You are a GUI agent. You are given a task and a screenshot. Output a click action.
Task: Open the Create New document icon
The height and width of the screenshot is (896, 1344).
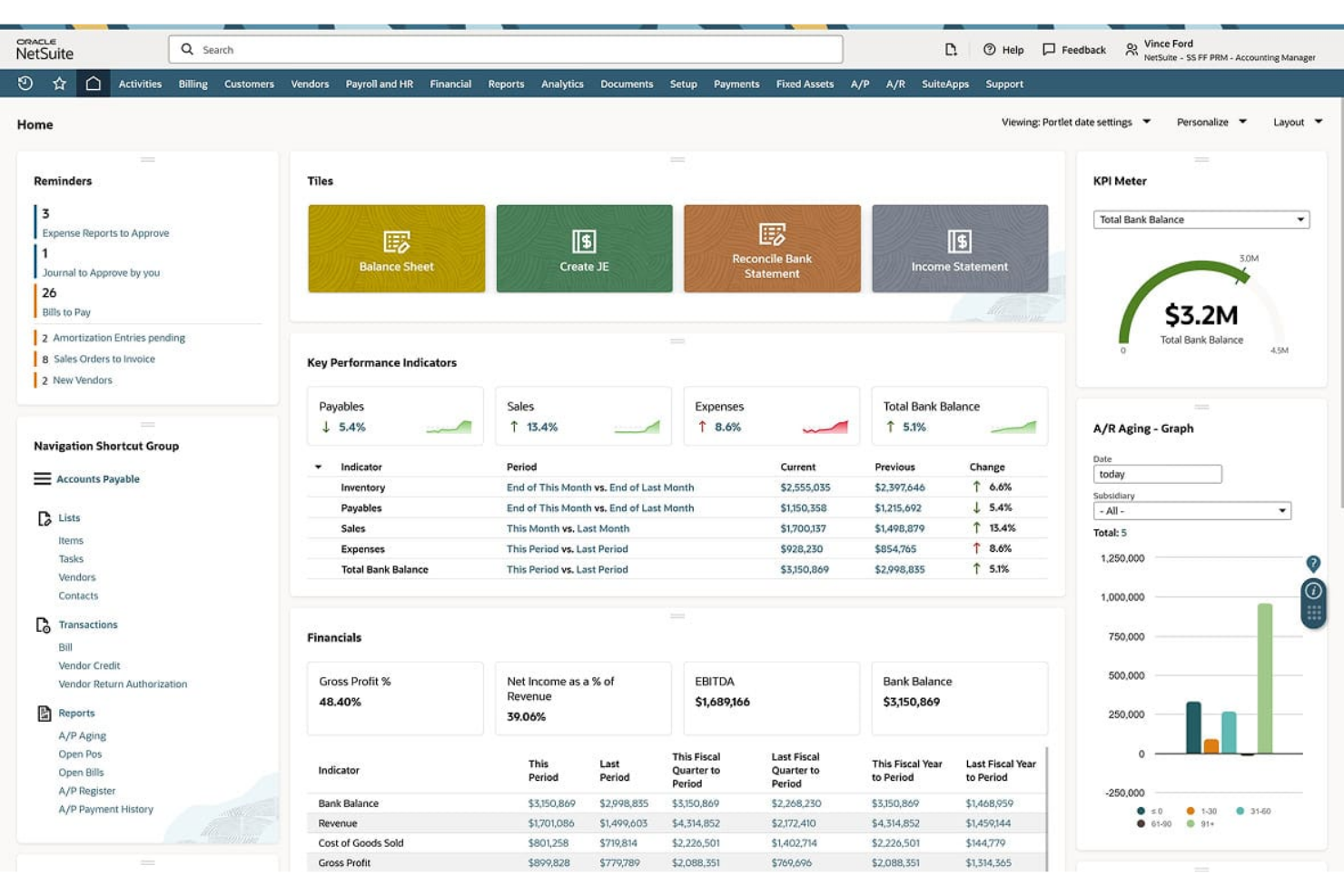coord(951,50)
